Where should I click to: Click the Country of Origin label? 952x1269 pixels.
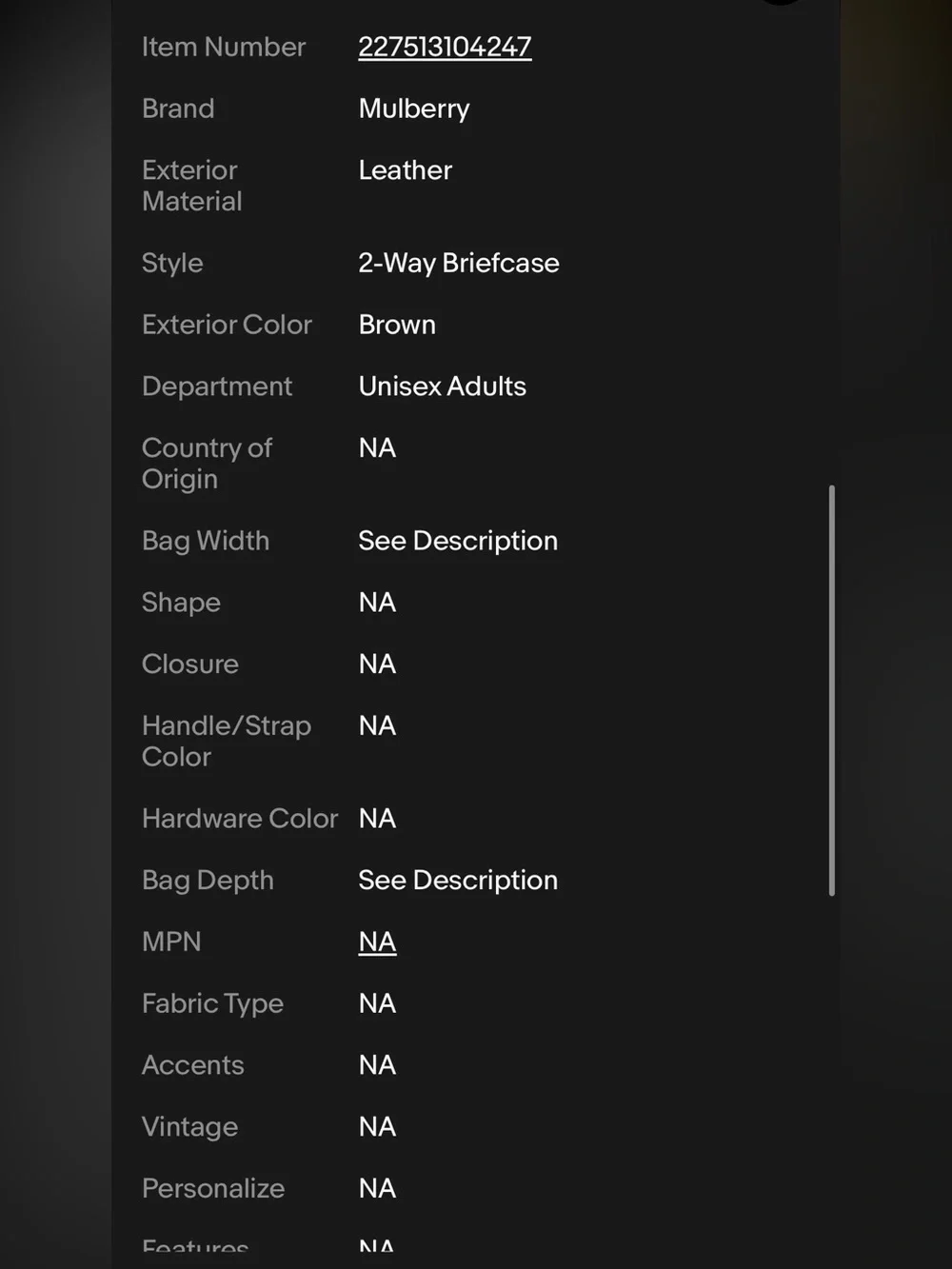coord(207,464)
